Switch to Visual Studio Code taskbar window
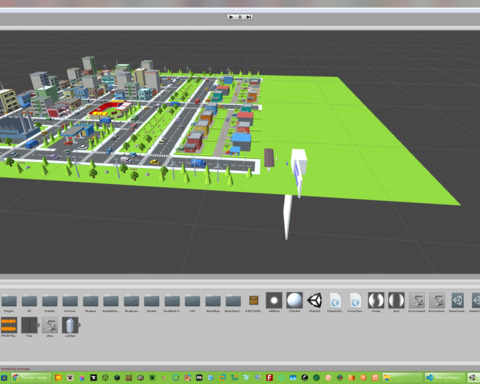 point(445,378)
